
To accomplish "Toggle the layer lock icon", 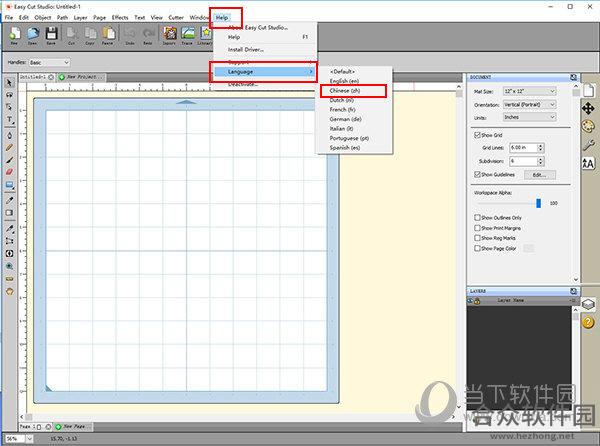I will click(477, 301).
